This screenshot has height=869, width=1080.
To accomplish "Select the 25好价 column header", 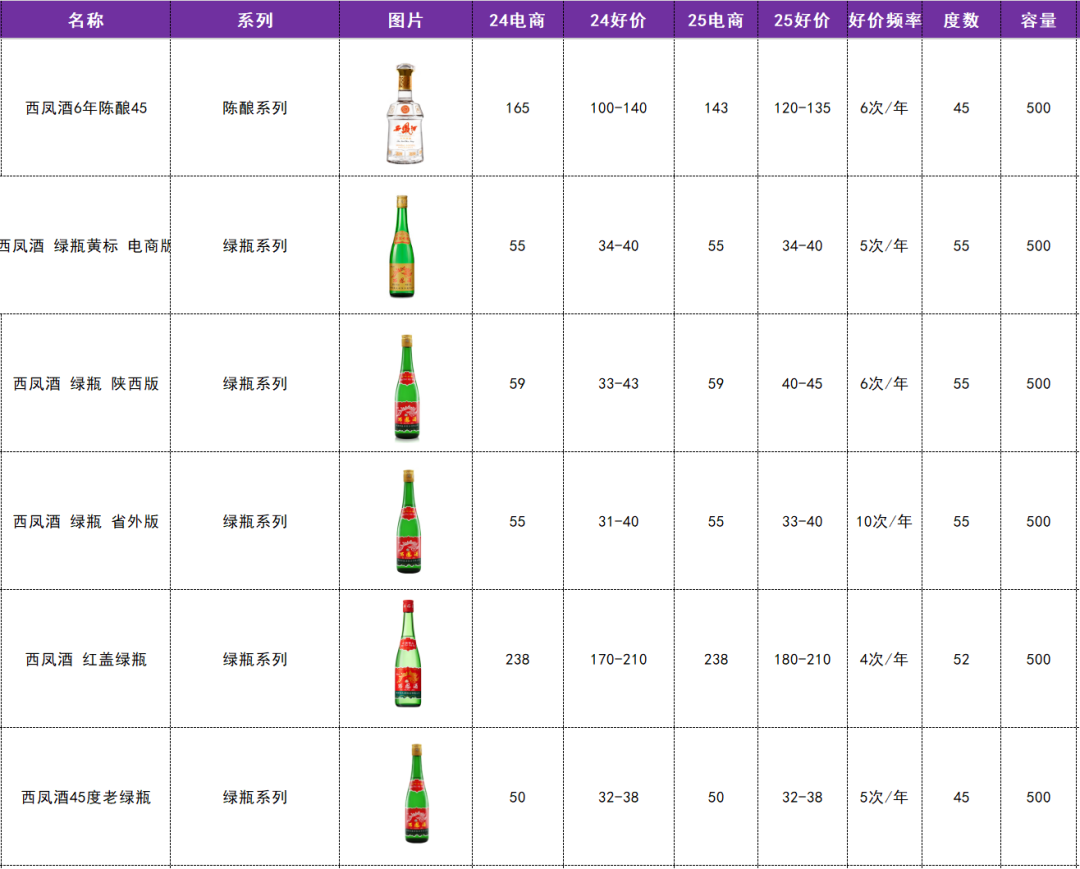I will point(802,20).
